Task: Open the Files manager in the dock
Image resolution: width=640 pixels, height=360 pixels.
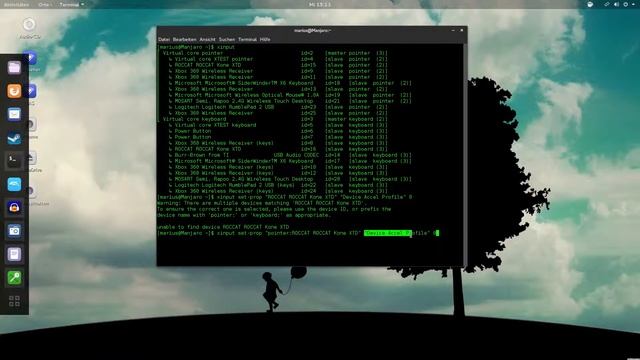Action: click(14, 67)
